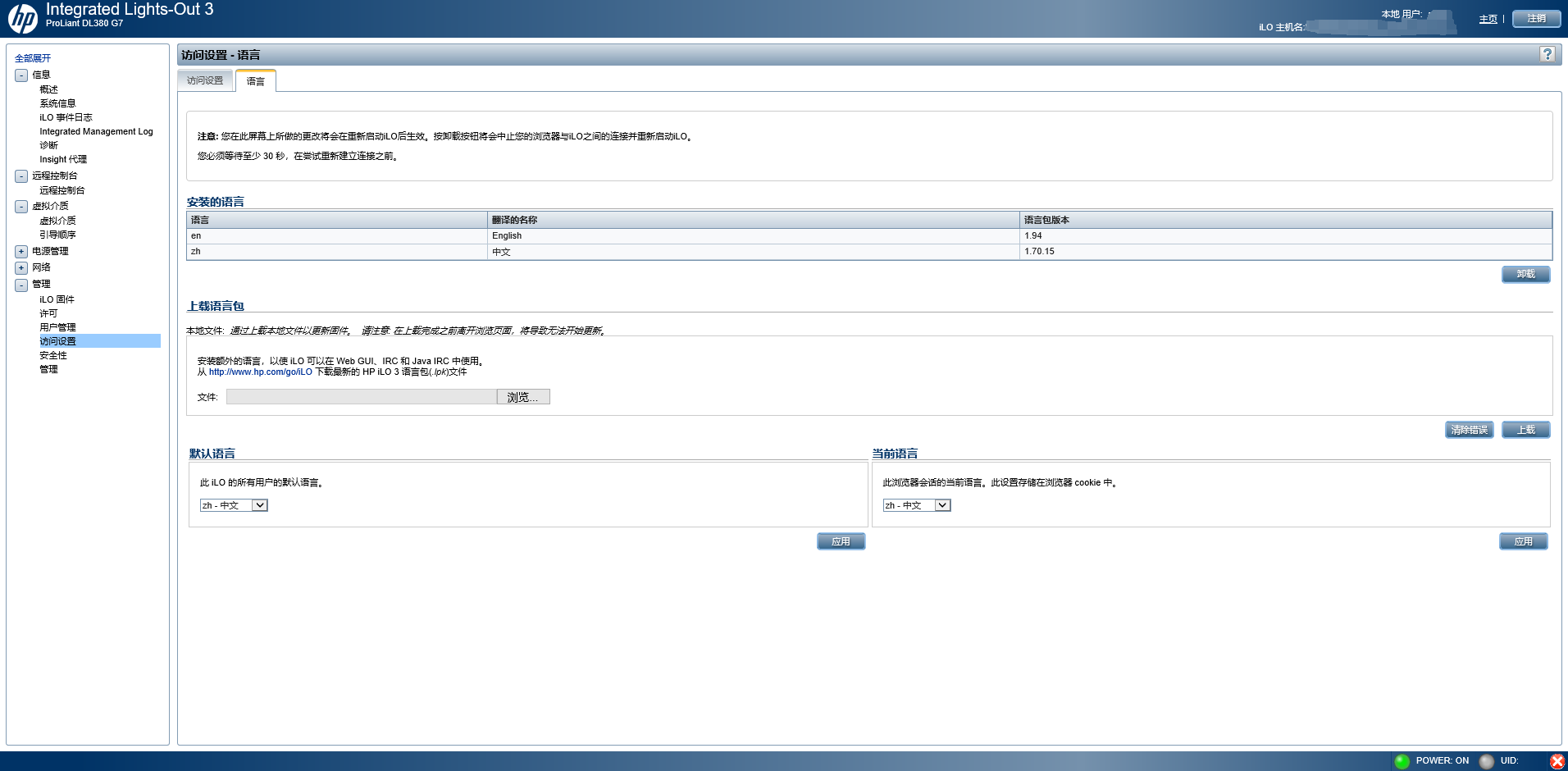Screen dimensions: 1568x771
Task: Expand the 网络 tree section
Action: (21, 268)
